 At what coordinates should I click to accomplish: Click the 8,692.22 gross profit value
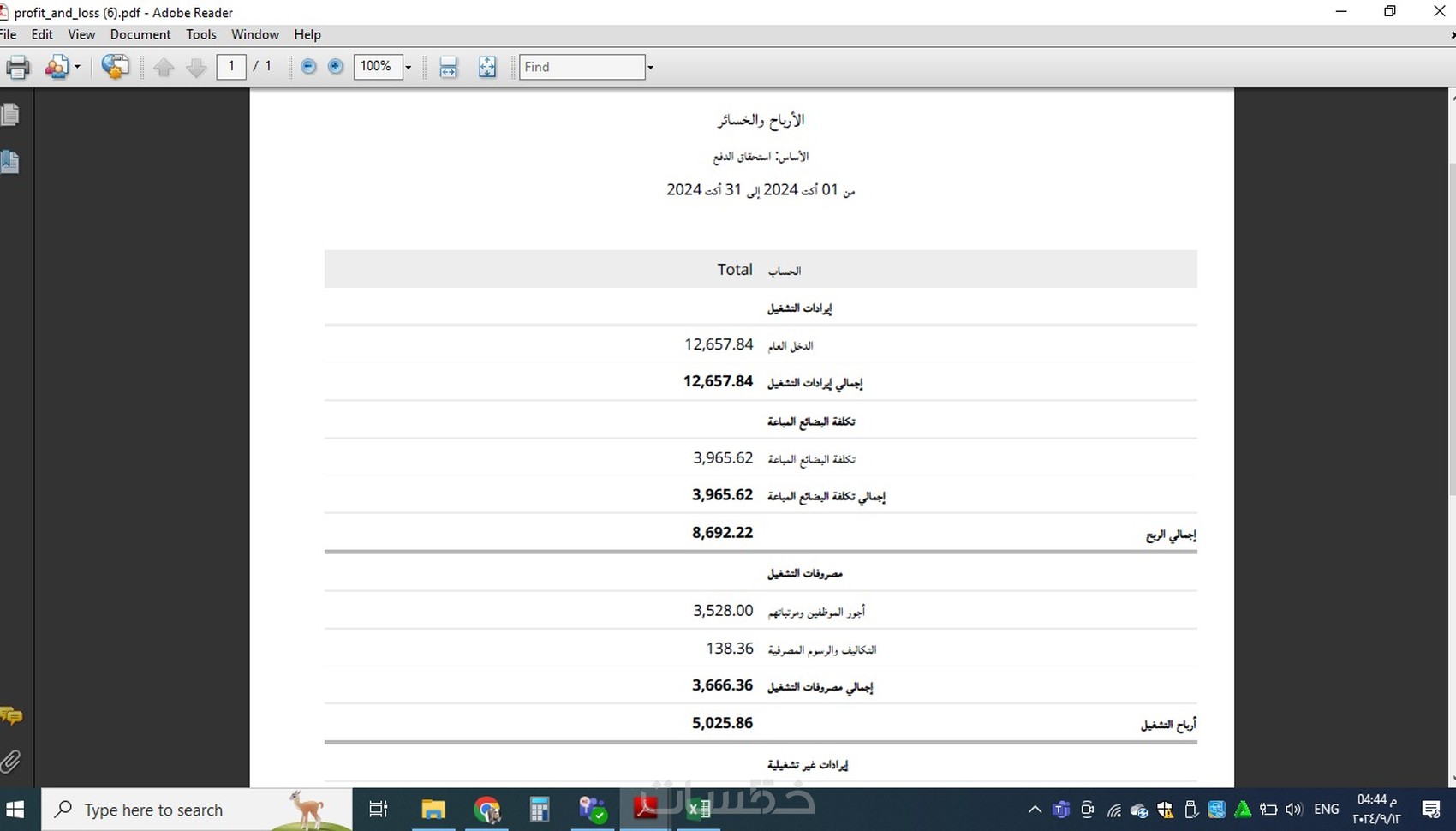click(723, 532)
